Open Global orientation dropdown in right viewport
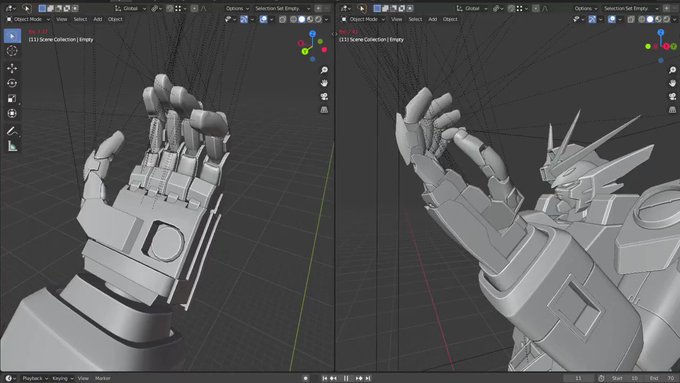680x383 pixels. click(472, 8)
